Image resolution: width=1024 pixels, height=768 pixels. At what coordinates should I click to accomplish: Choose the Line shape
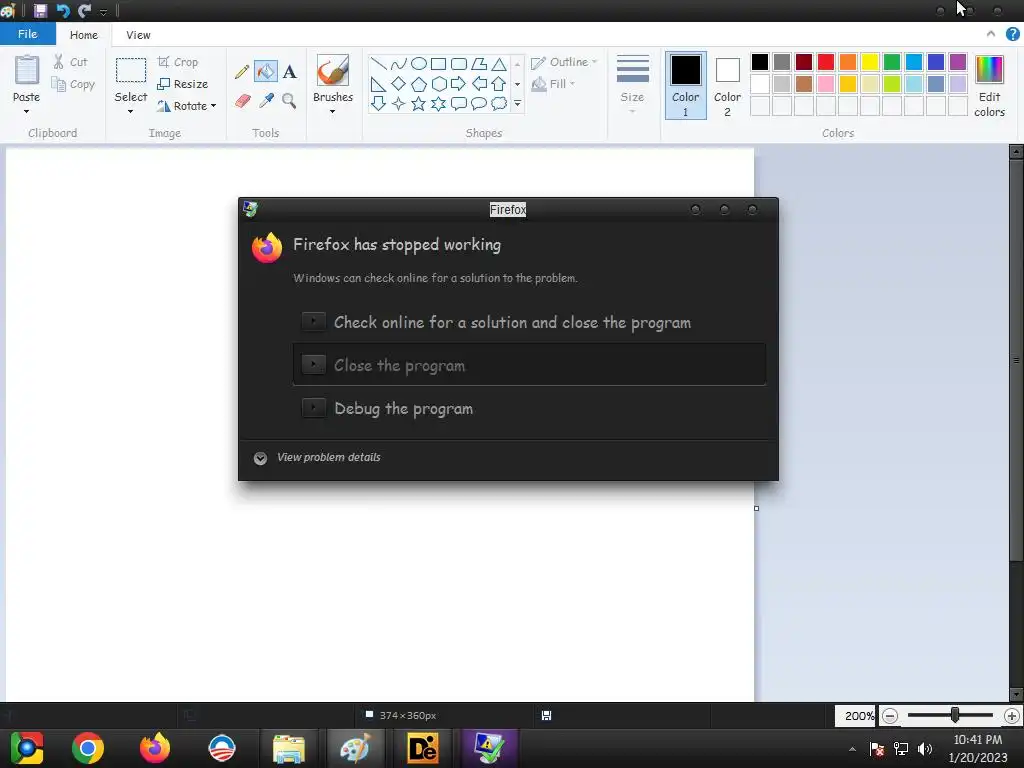(378, 64)
